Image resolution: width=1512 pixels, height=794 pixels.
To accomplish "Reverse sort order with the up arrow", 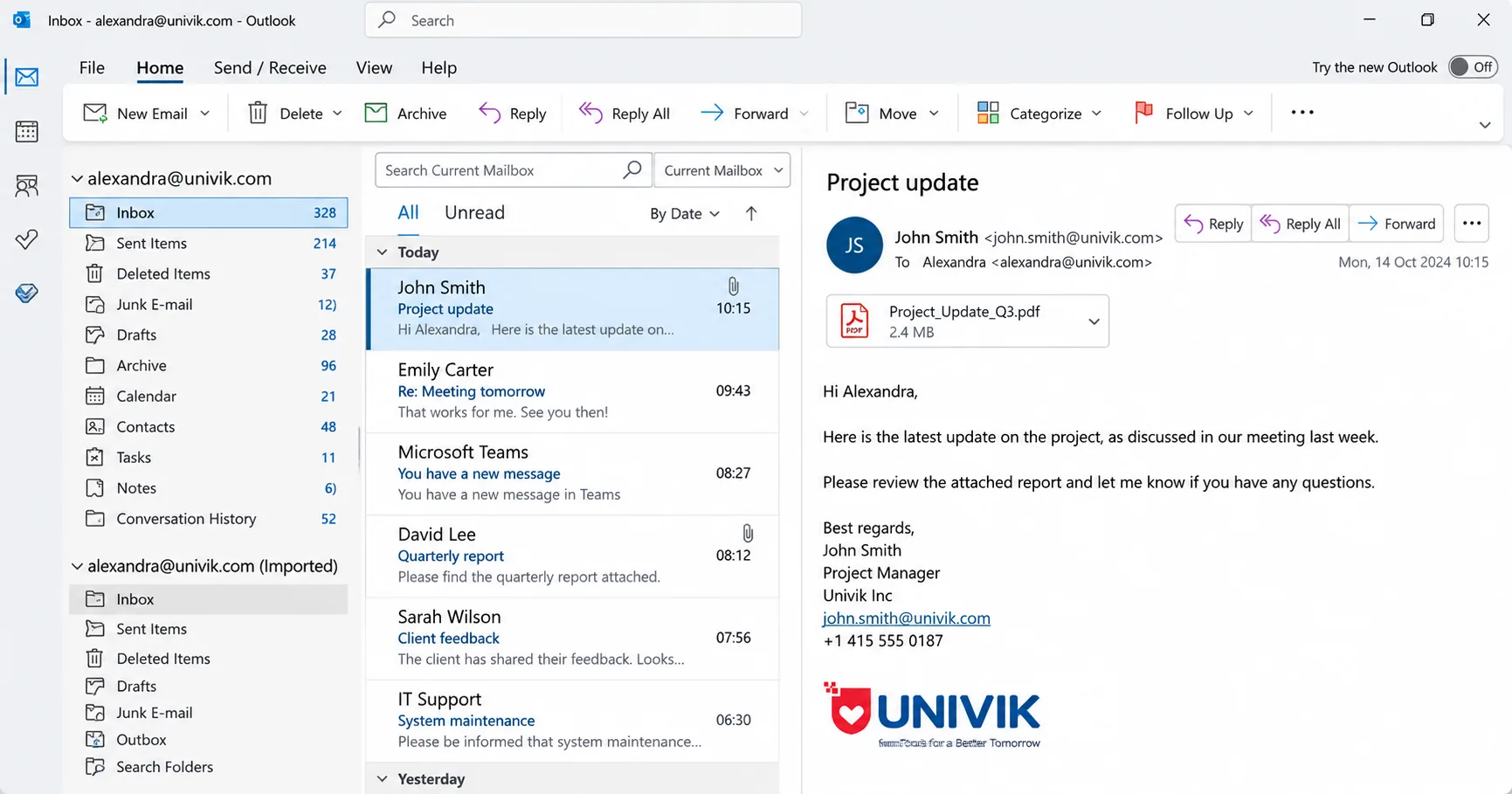I will (x=751, y=213).
